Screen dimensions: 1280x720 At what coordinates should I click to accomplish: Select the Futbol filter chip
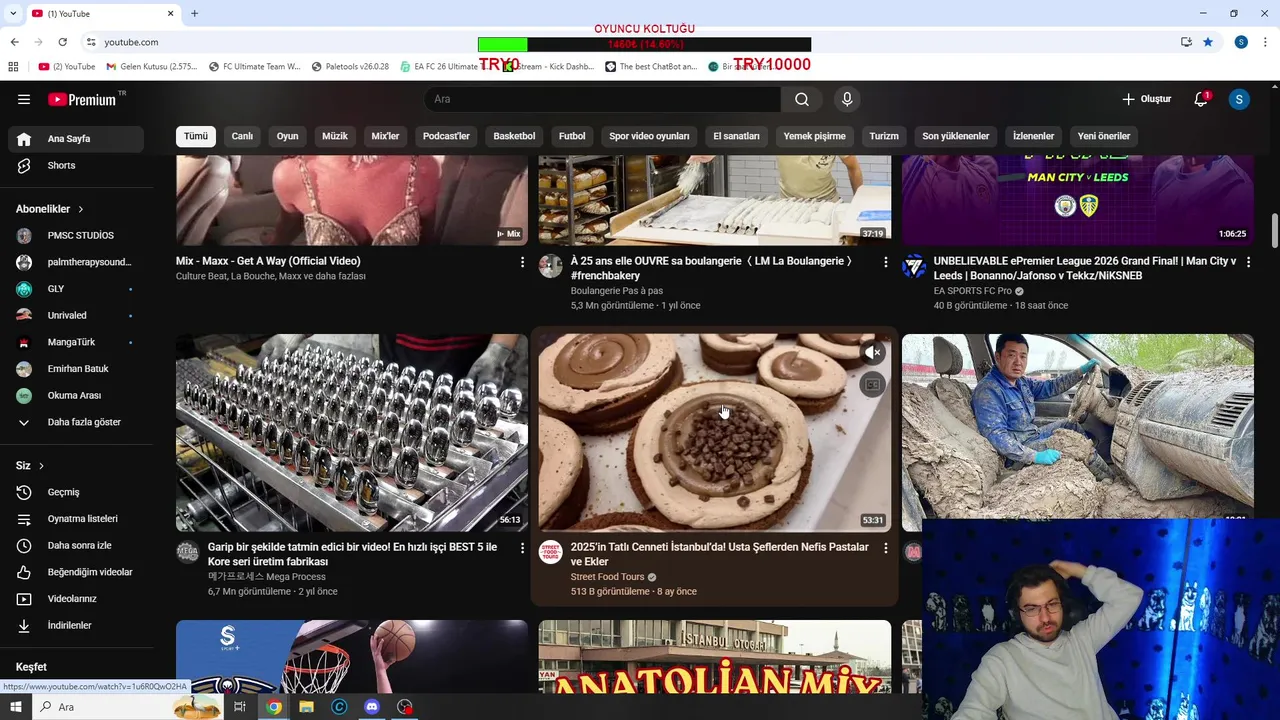[x=572, y=136]
